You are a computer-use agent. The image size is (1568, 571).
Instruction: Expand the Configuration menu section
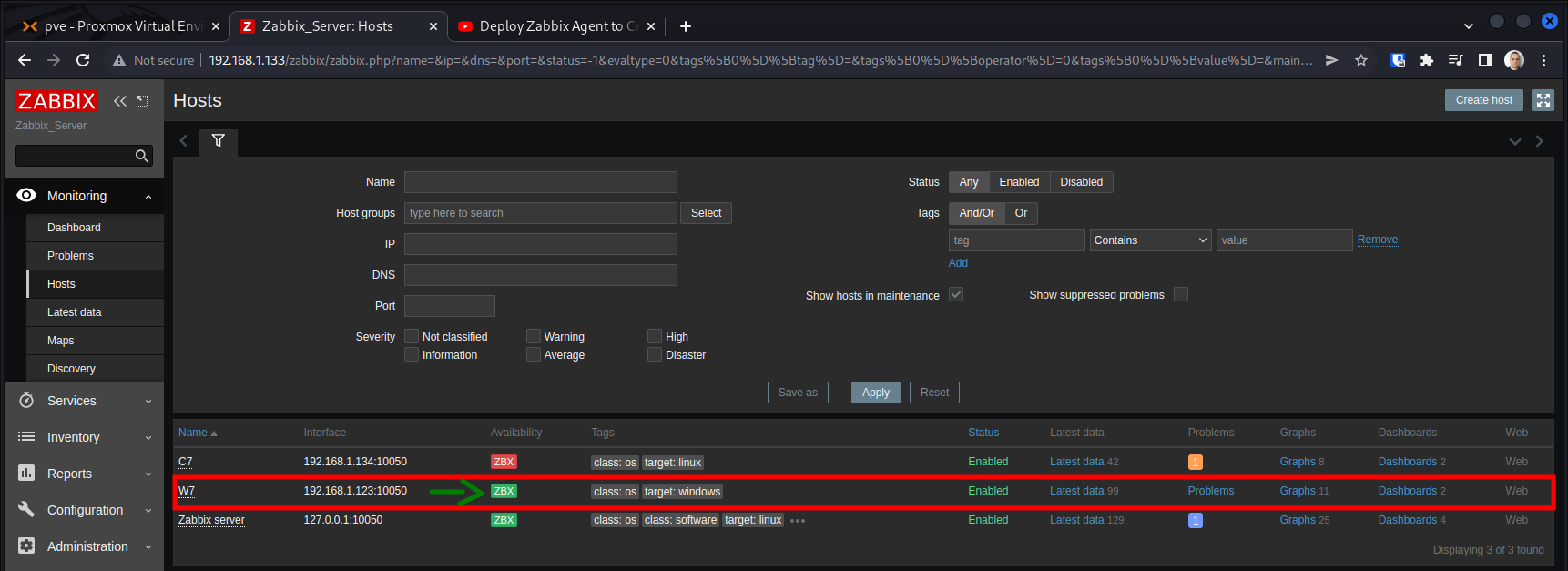[84, 510]
